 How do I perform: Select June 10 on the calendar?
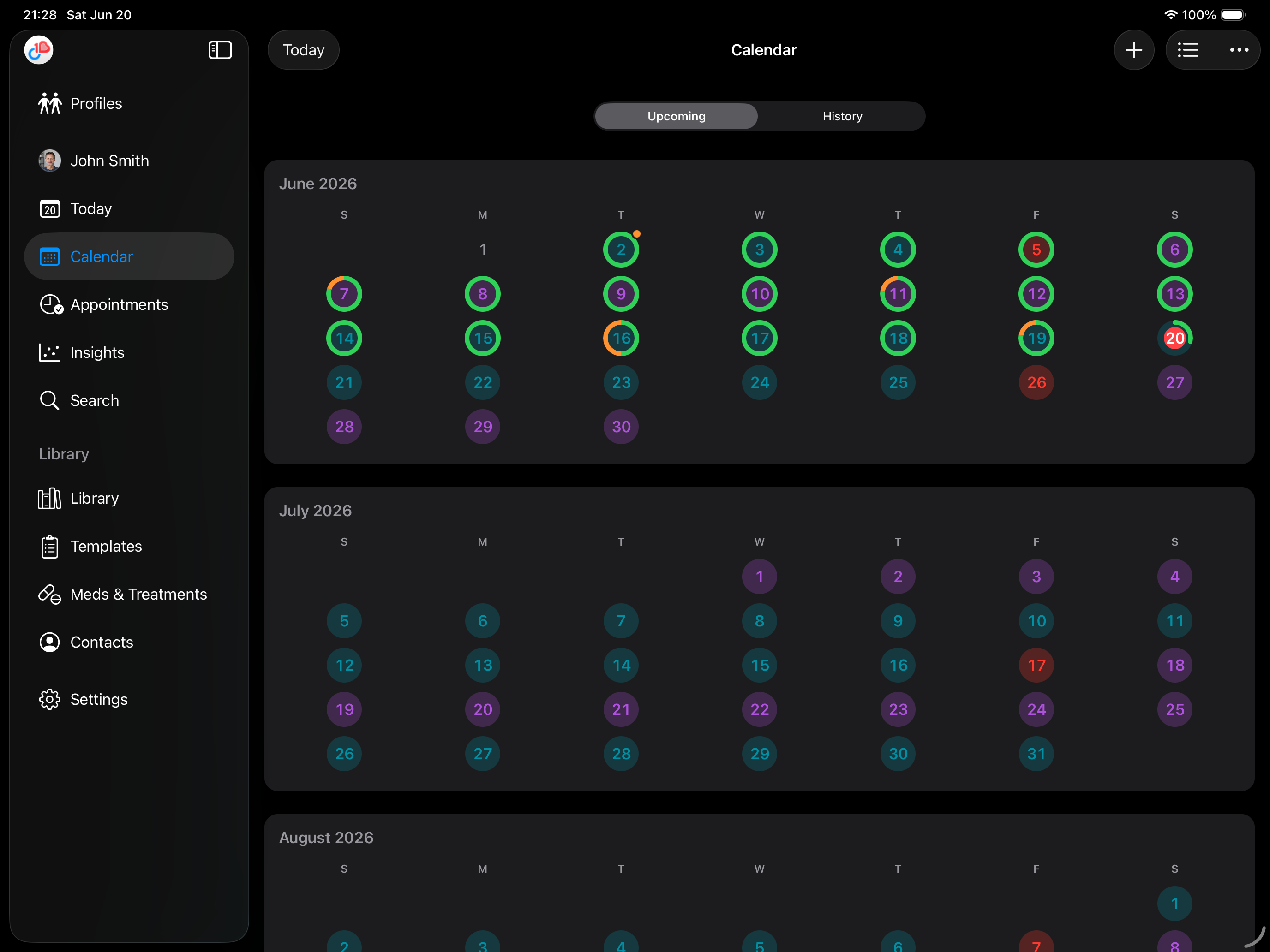(x=760, y=294)
